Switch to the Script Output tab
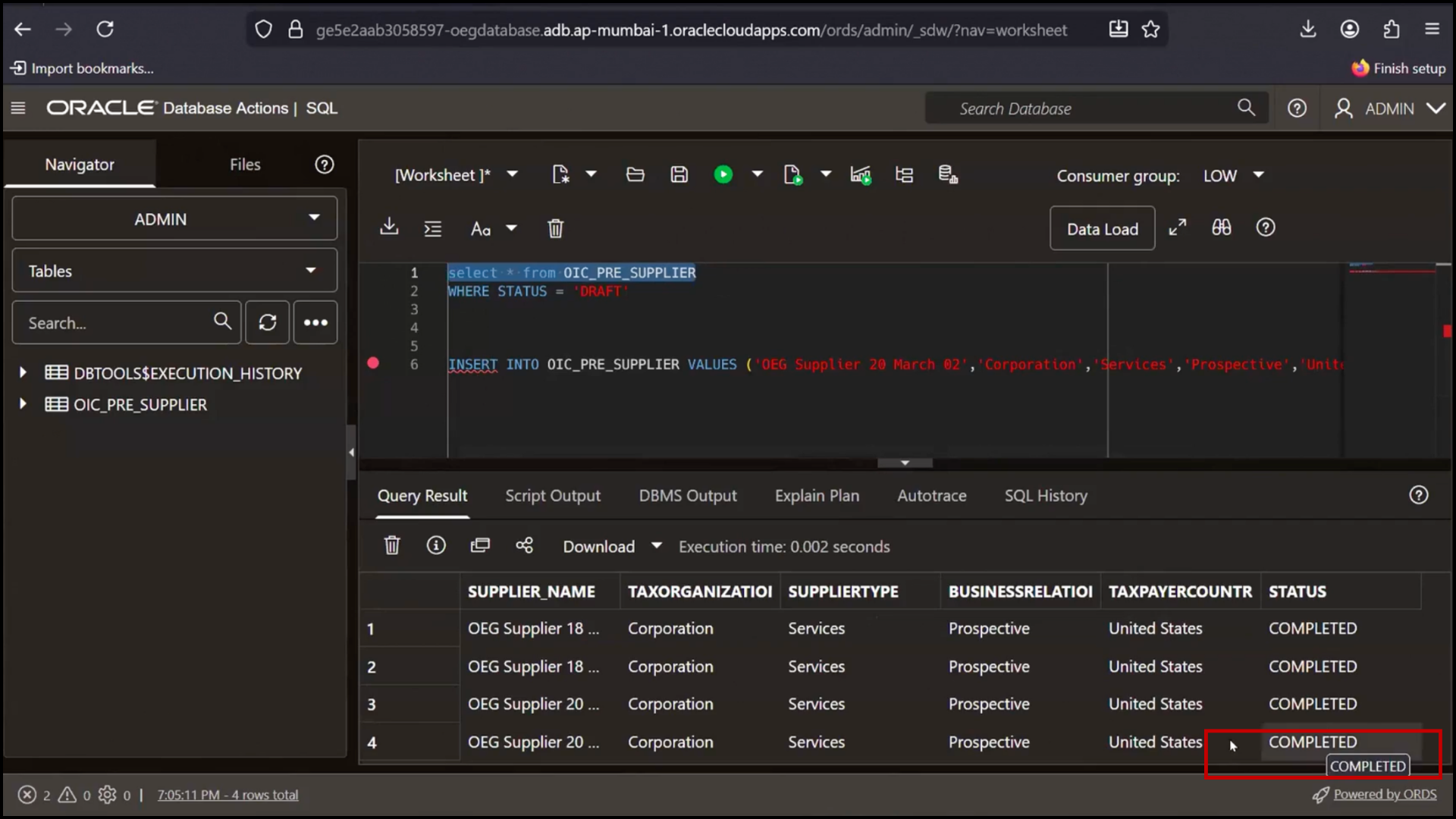1456x819 pixels. coord(553,496)
